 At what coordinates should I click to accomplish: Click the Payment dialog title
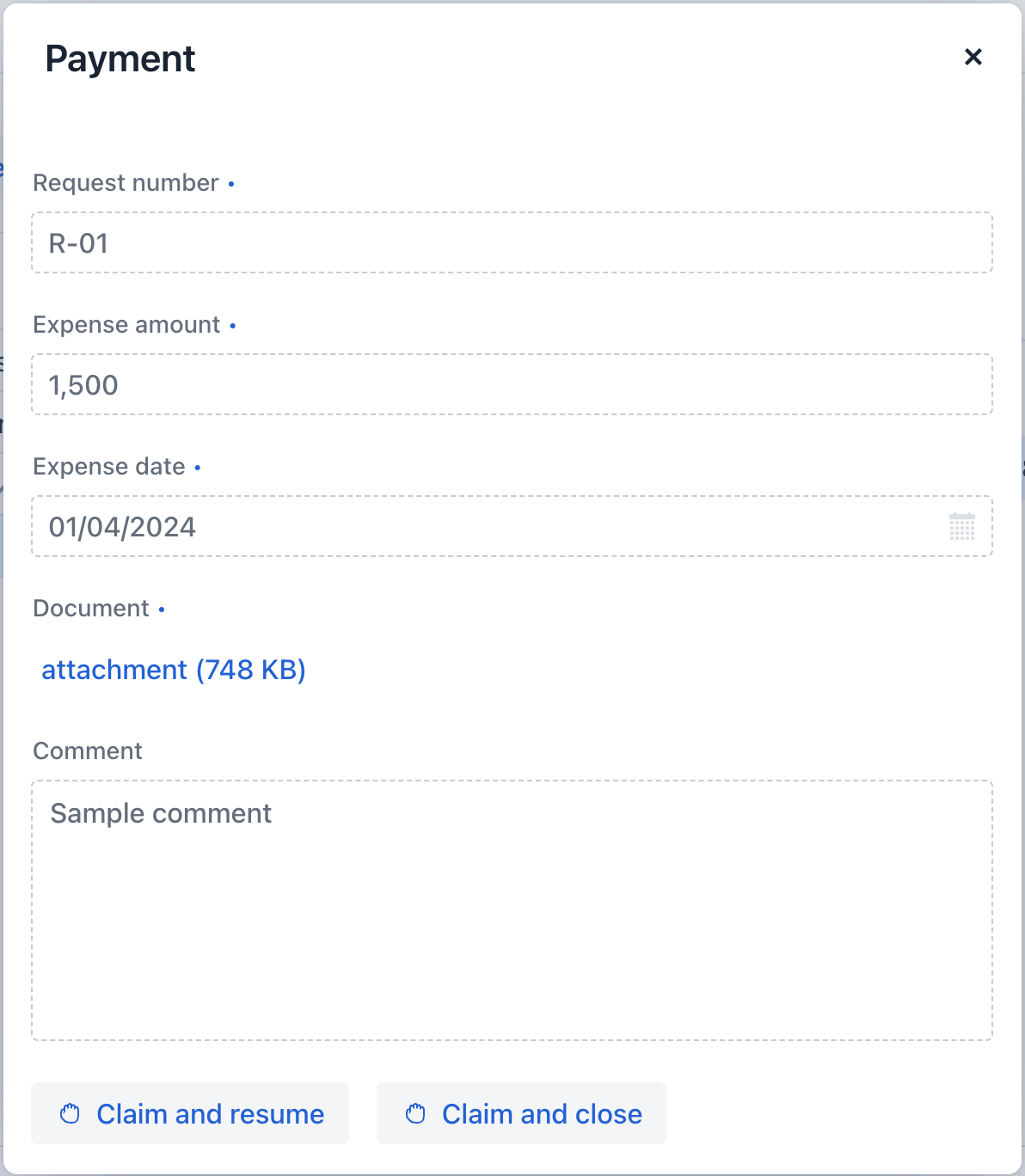pos(120,58)
